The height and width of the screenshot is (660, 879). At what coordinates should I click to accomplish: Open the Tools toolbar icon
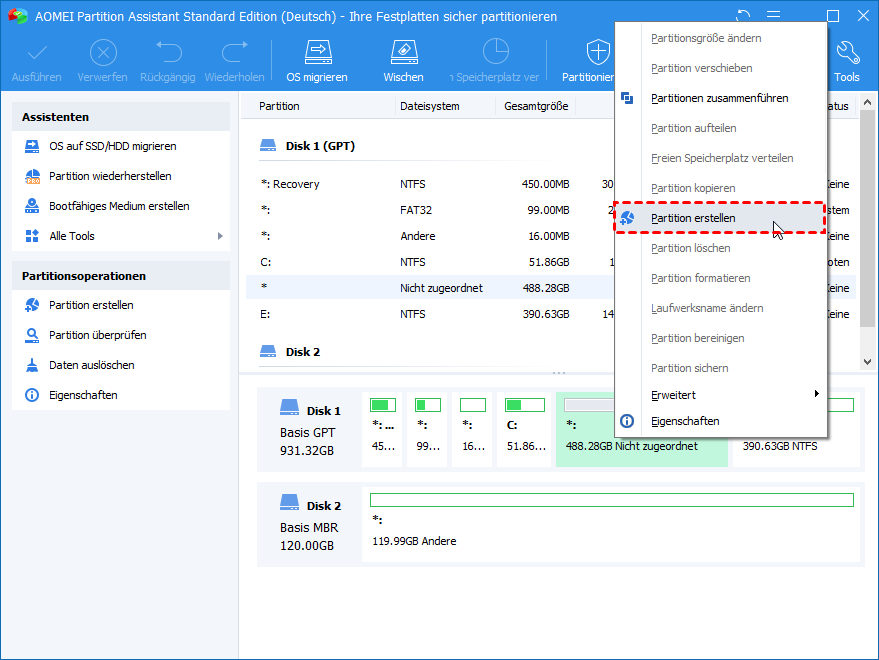(x=846, y=52)
